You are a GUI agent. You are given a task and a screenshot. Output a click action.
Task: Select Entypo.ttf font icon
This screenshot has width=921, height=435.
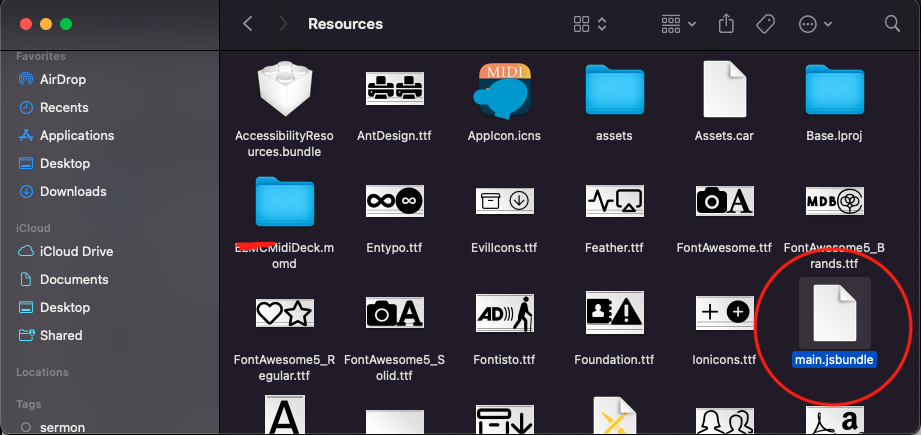click(x=394, y=201)
